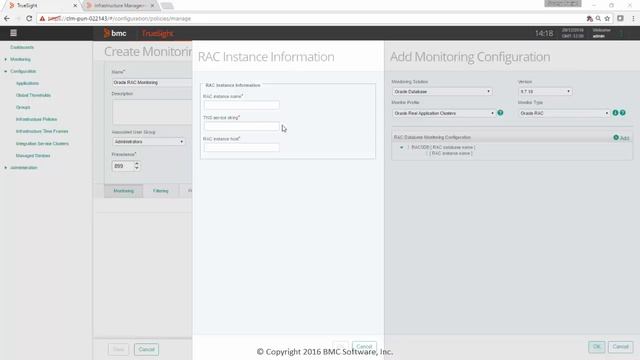Open the browser three-dot menu
The image size is (640, 360).
click(x=633, y=18)
